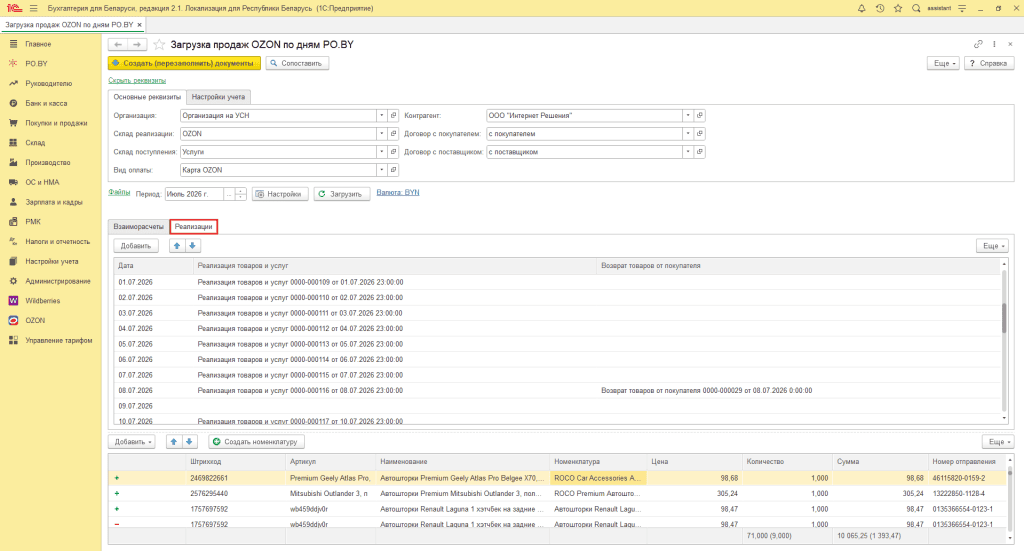Add form to favorites star icon
The width and height of the screenshot is (1024, 551).
coord(159,44)
